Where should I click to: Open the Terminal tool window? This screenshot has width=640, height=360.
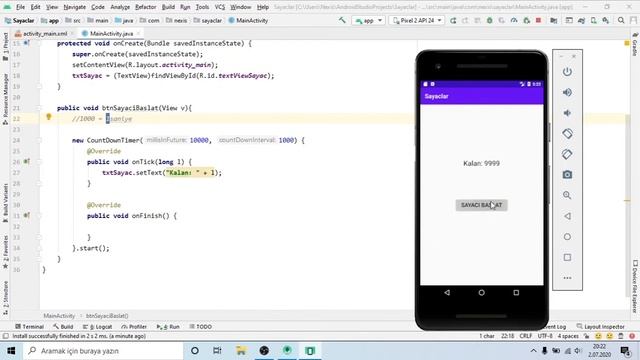pyautogui.click(x=29, y=327)
